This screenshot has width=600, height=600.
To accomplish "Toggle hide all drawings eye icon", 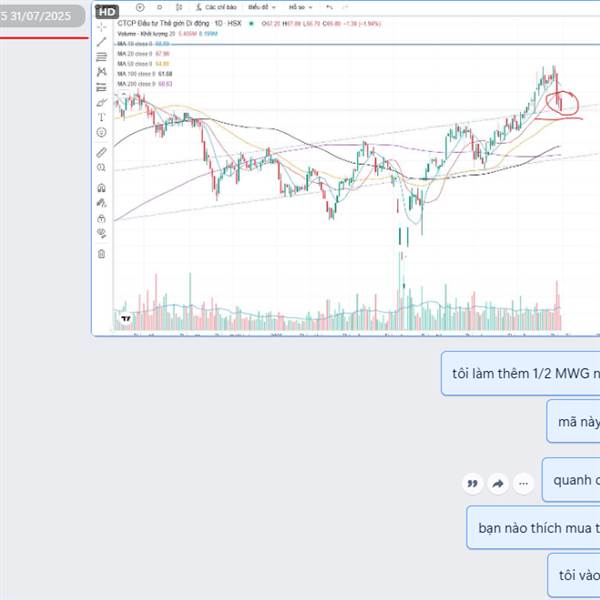I will (101, 233).
